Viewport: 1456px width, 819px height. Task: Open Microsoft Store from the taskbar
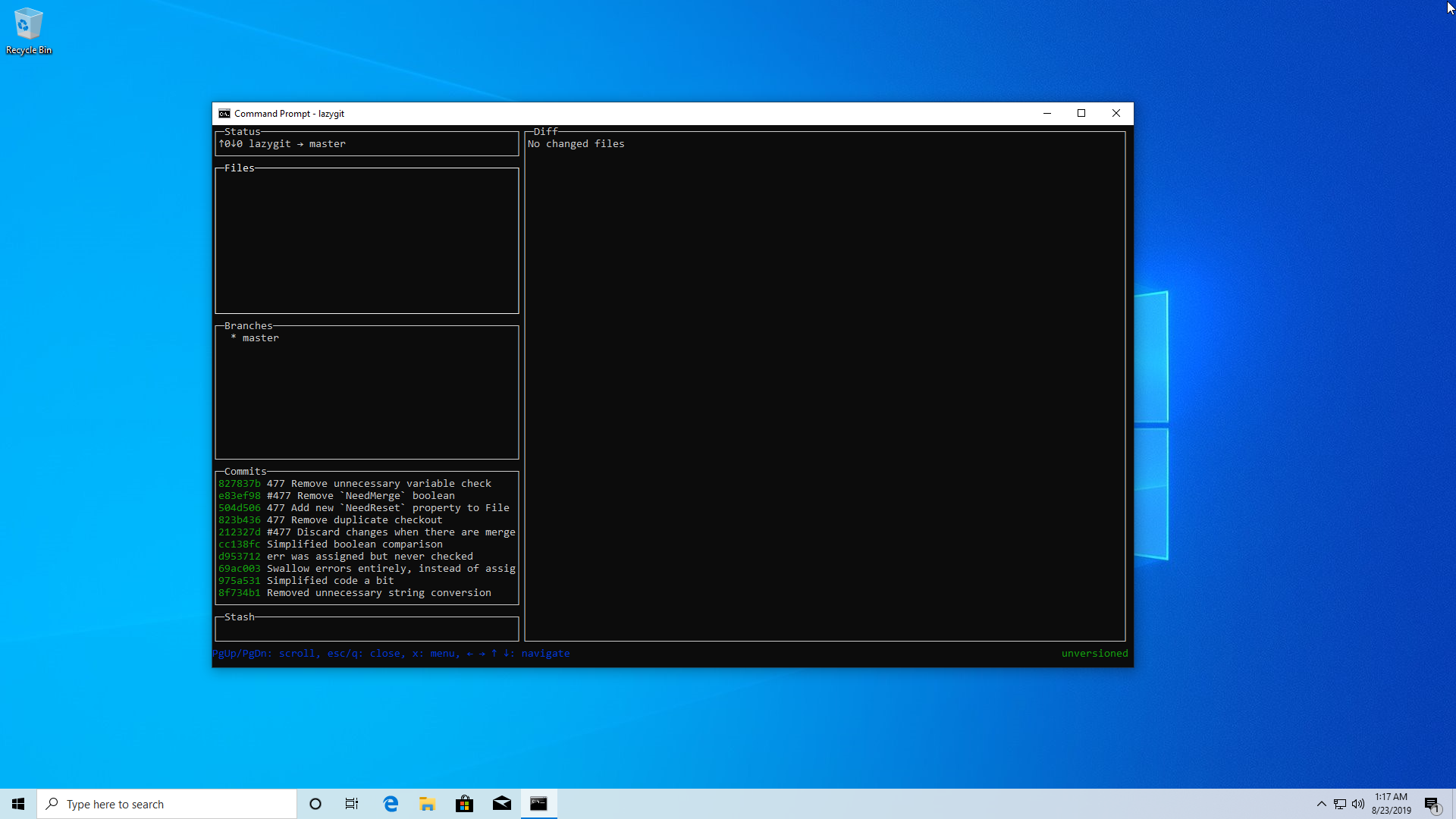click(465, 804)
